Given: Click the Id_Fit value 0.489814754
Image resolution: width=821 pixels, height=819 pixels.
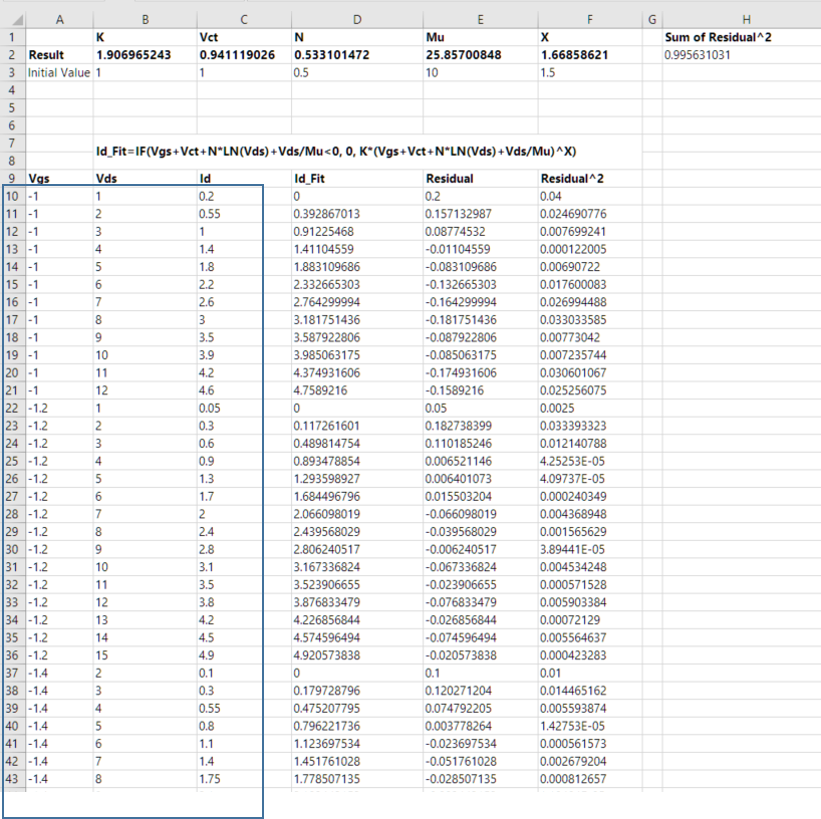Looking at the screenshot, I should 357,444.
